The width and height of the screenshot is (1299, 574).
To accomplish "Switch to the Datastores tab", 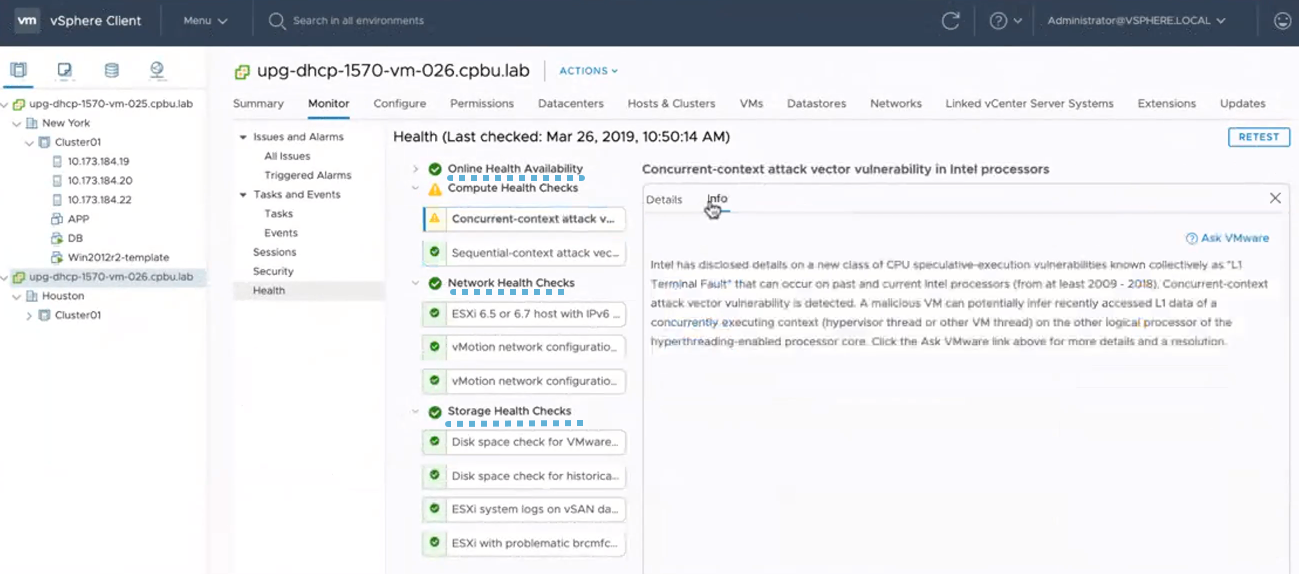I will 816,103.
